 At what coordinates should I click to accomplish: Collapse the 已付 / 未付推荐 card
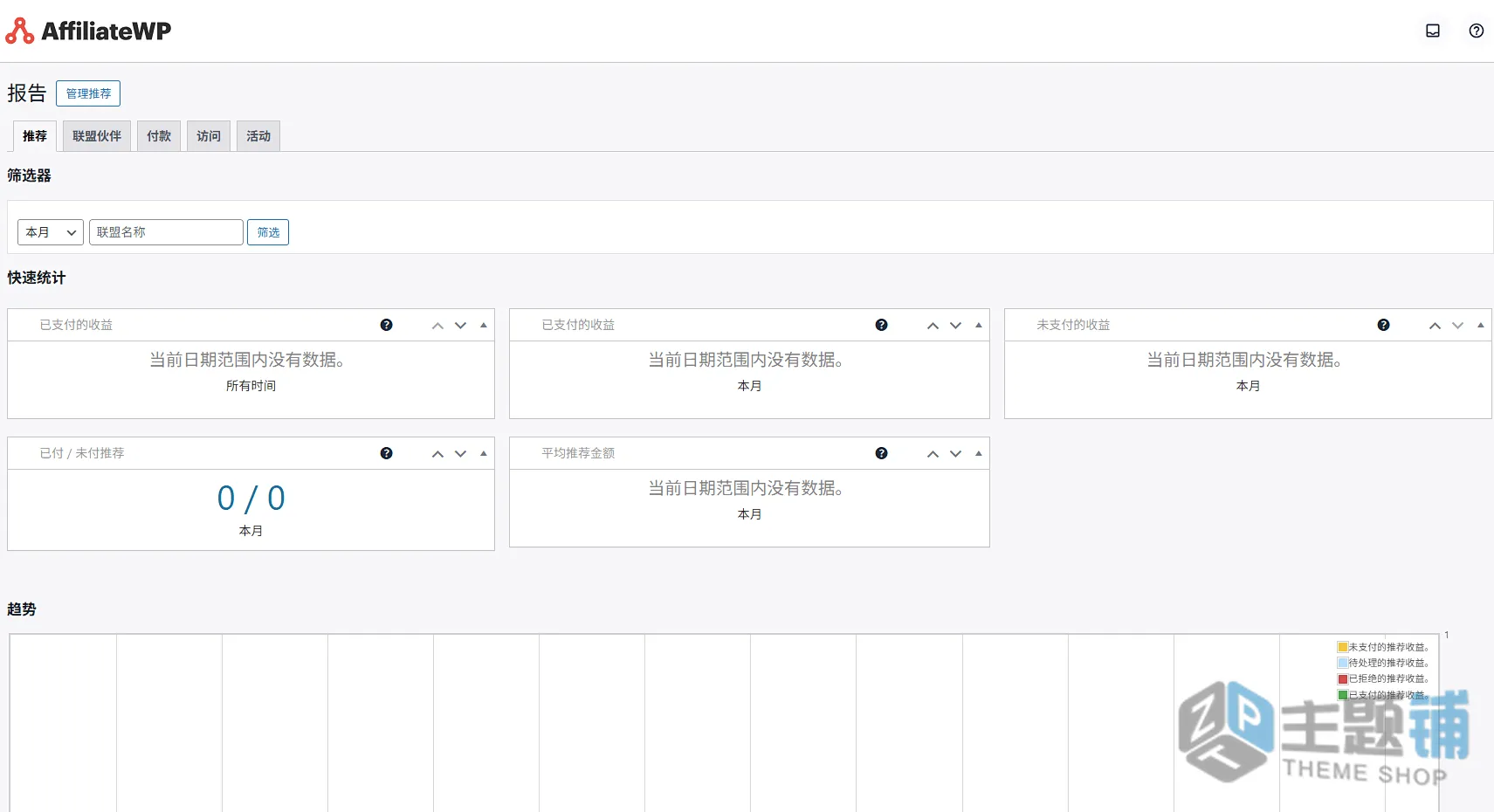tap(484, 453)
